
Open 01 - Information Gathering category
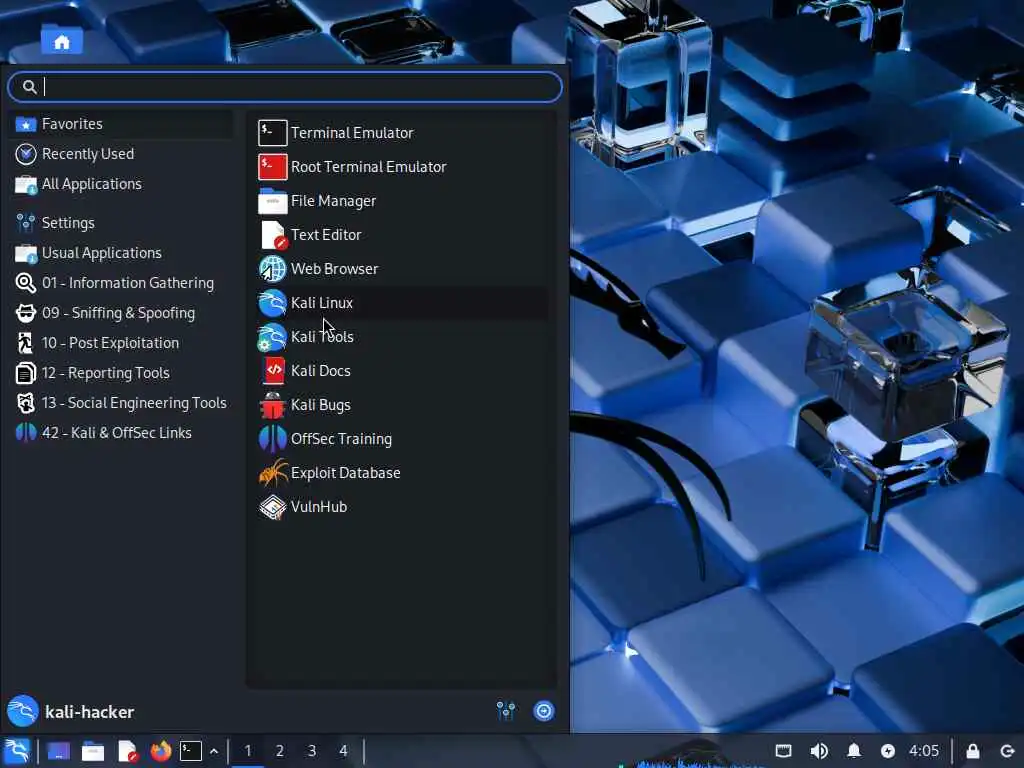pyautogui.click(x=122, y=283)
